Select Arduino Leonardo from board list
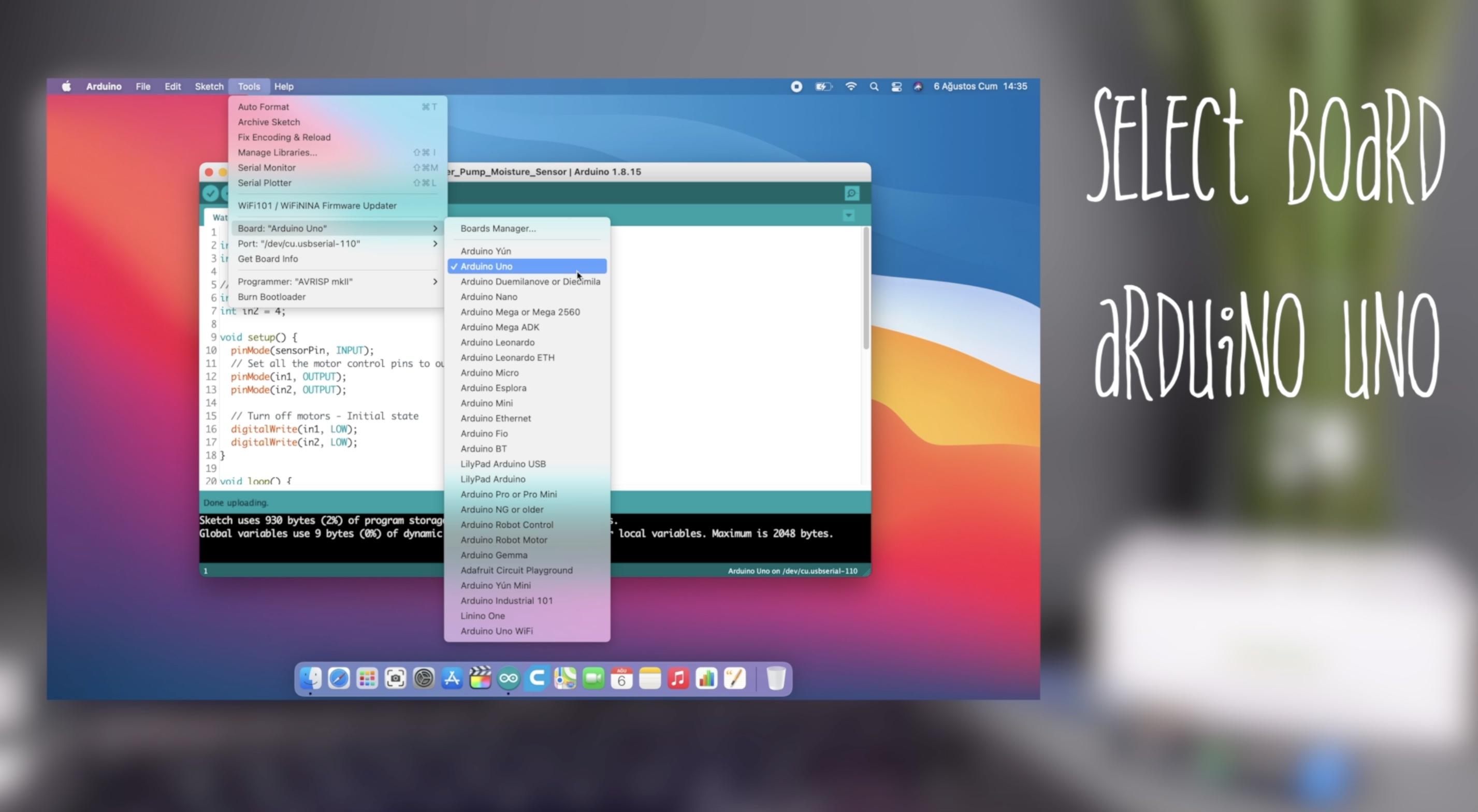This screenshot has height=812, width=1478. point(498,342)
